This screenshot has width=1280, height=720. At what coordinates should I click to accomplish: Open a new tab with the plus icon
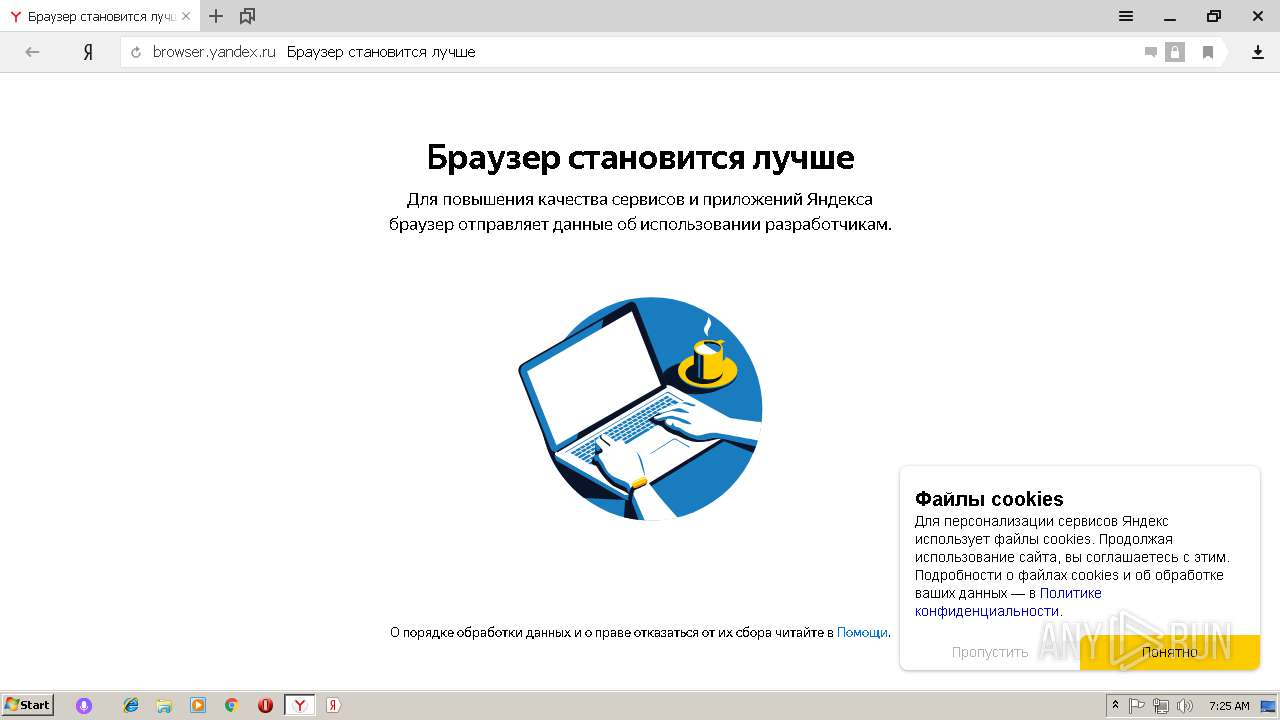[216, 16]
